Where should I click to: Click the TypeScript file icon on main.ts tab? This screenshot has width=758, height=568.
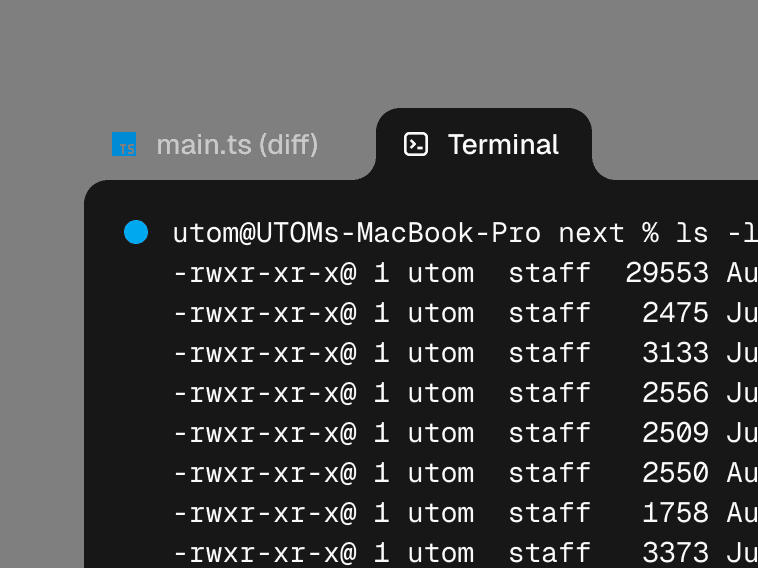click(124, 145)
